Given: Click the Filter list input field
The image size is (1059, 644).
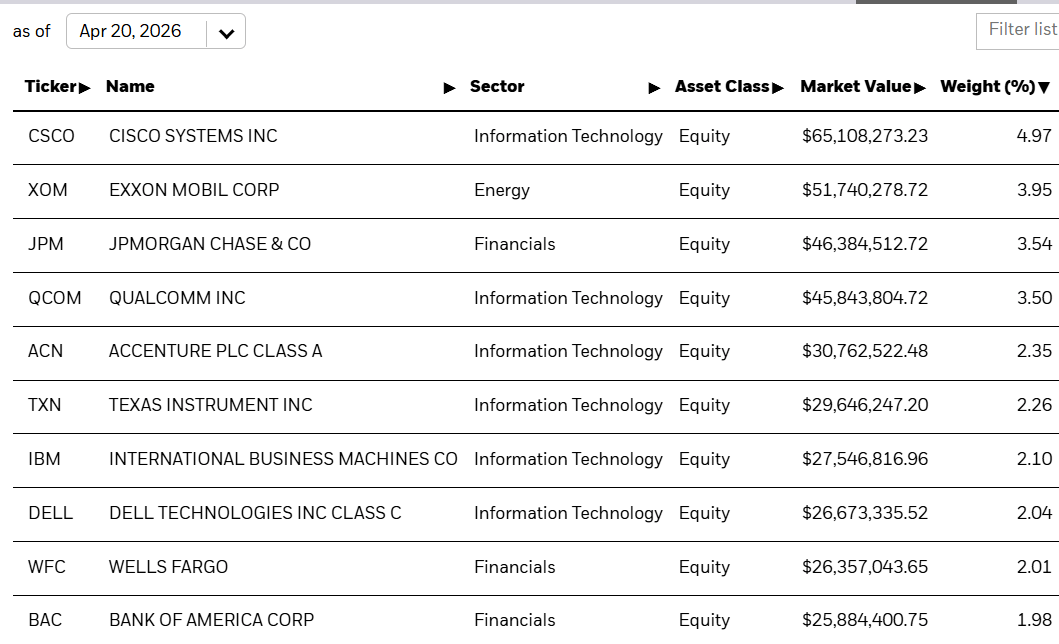Looking at the screenshot, I should [1020, 30].
